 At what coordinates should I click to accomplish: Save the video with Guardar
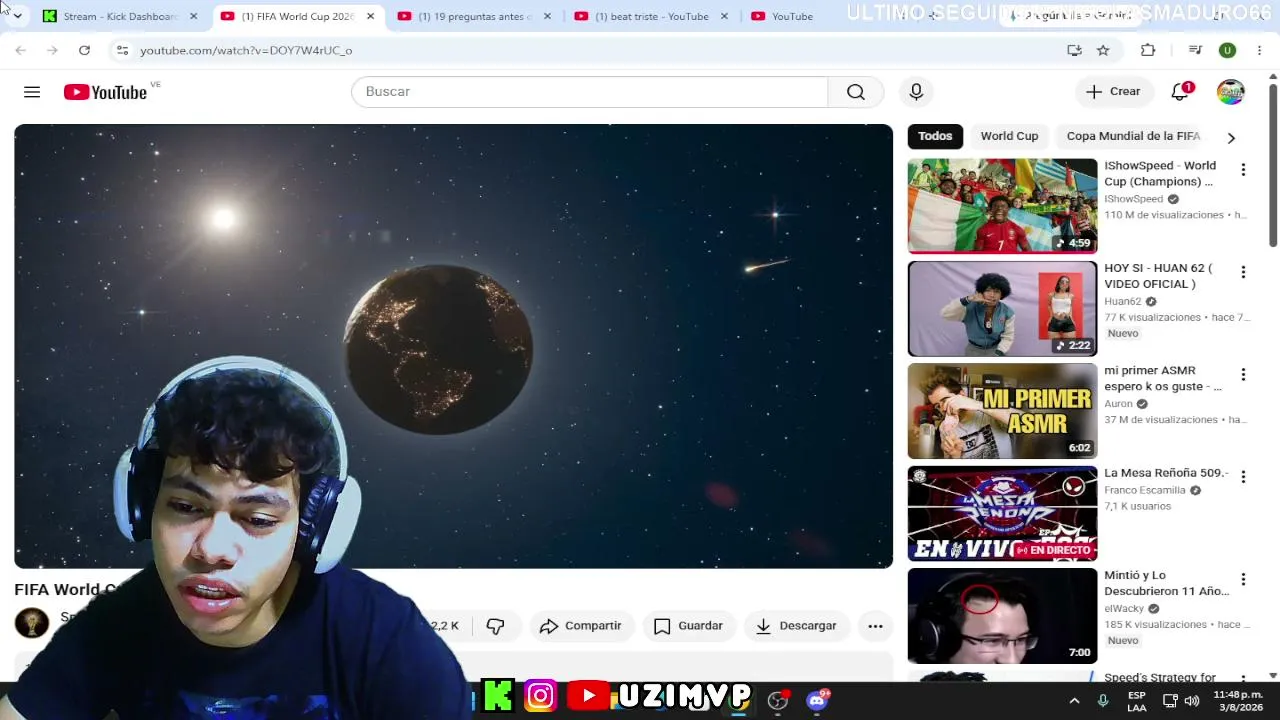[688, 626]
